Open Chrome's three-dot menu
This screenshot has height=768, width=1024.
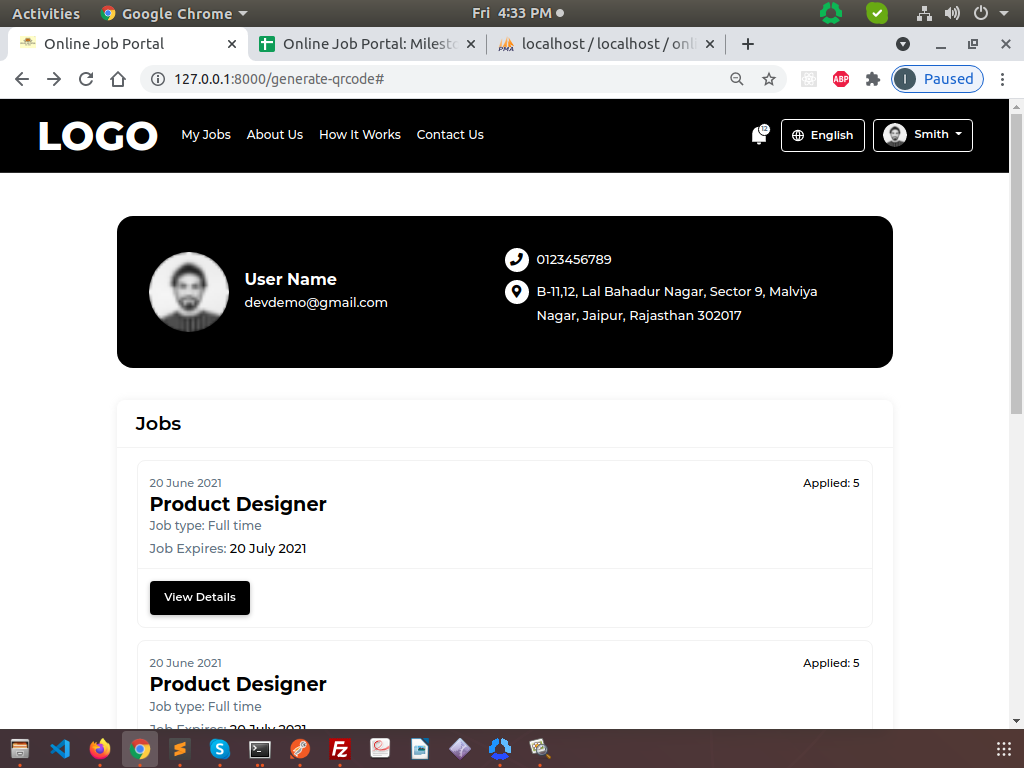click(x=1002, y=79)
